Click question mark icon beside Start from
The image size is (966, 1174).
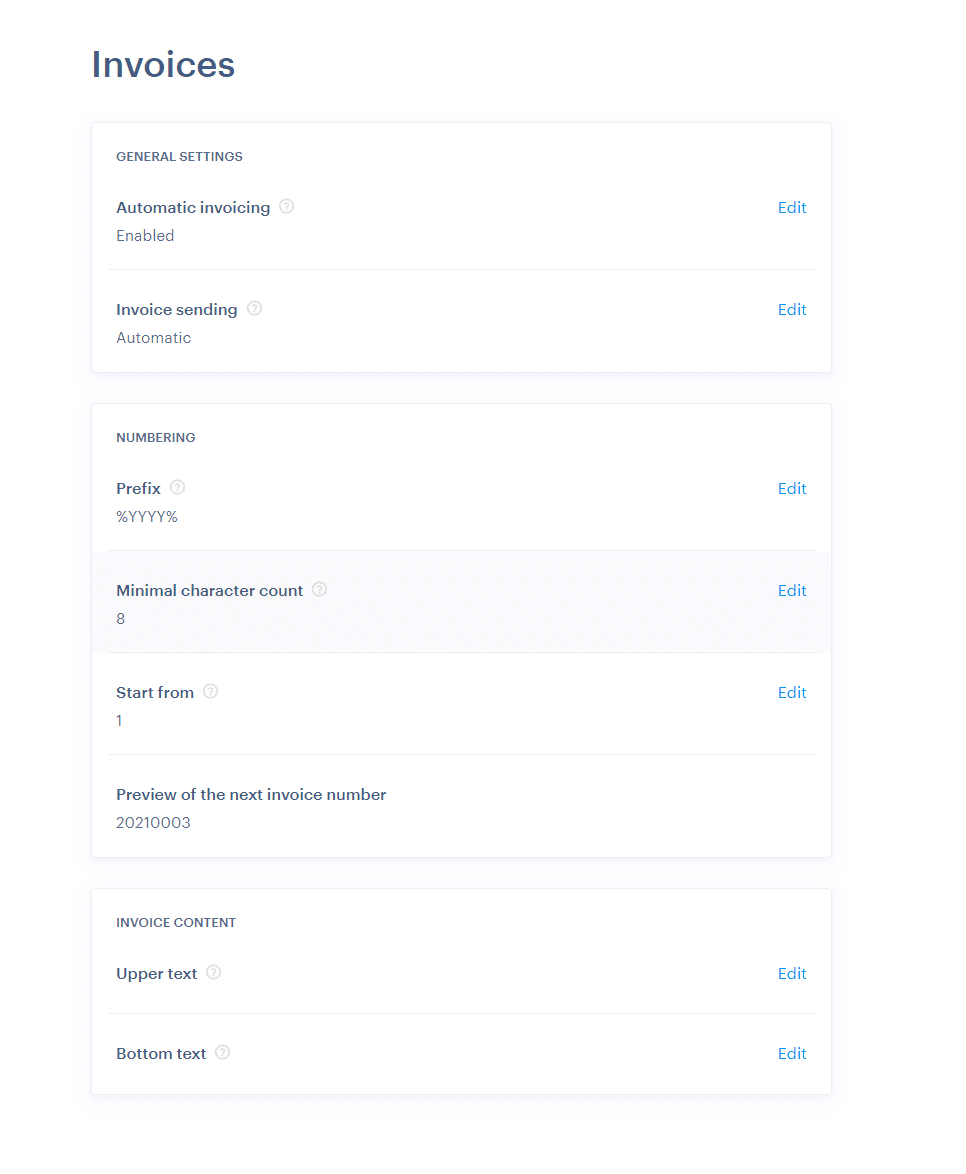coord(210,691)
